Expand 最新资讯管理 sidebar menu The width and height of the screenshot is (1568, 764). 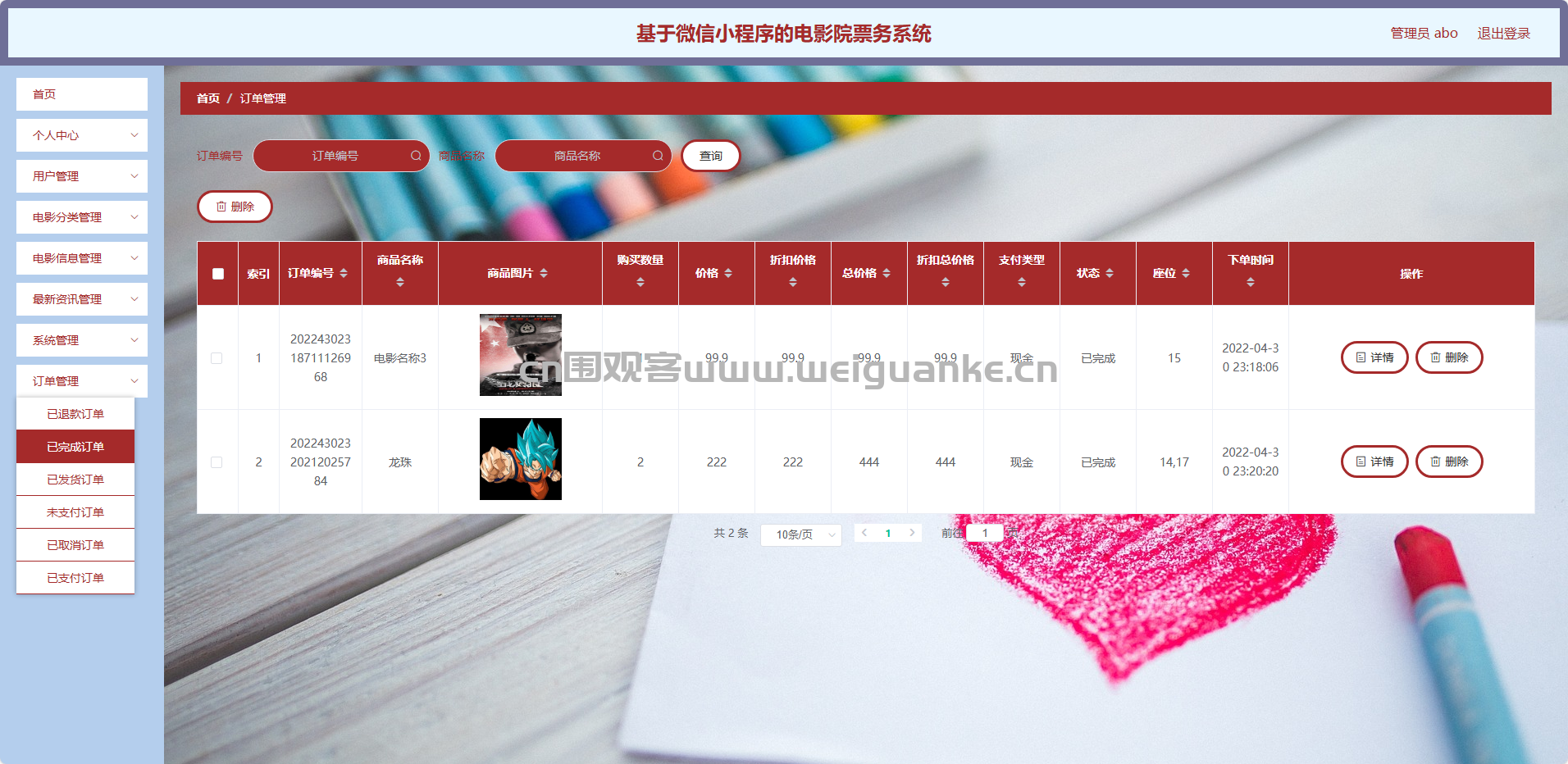pos(82,299)
